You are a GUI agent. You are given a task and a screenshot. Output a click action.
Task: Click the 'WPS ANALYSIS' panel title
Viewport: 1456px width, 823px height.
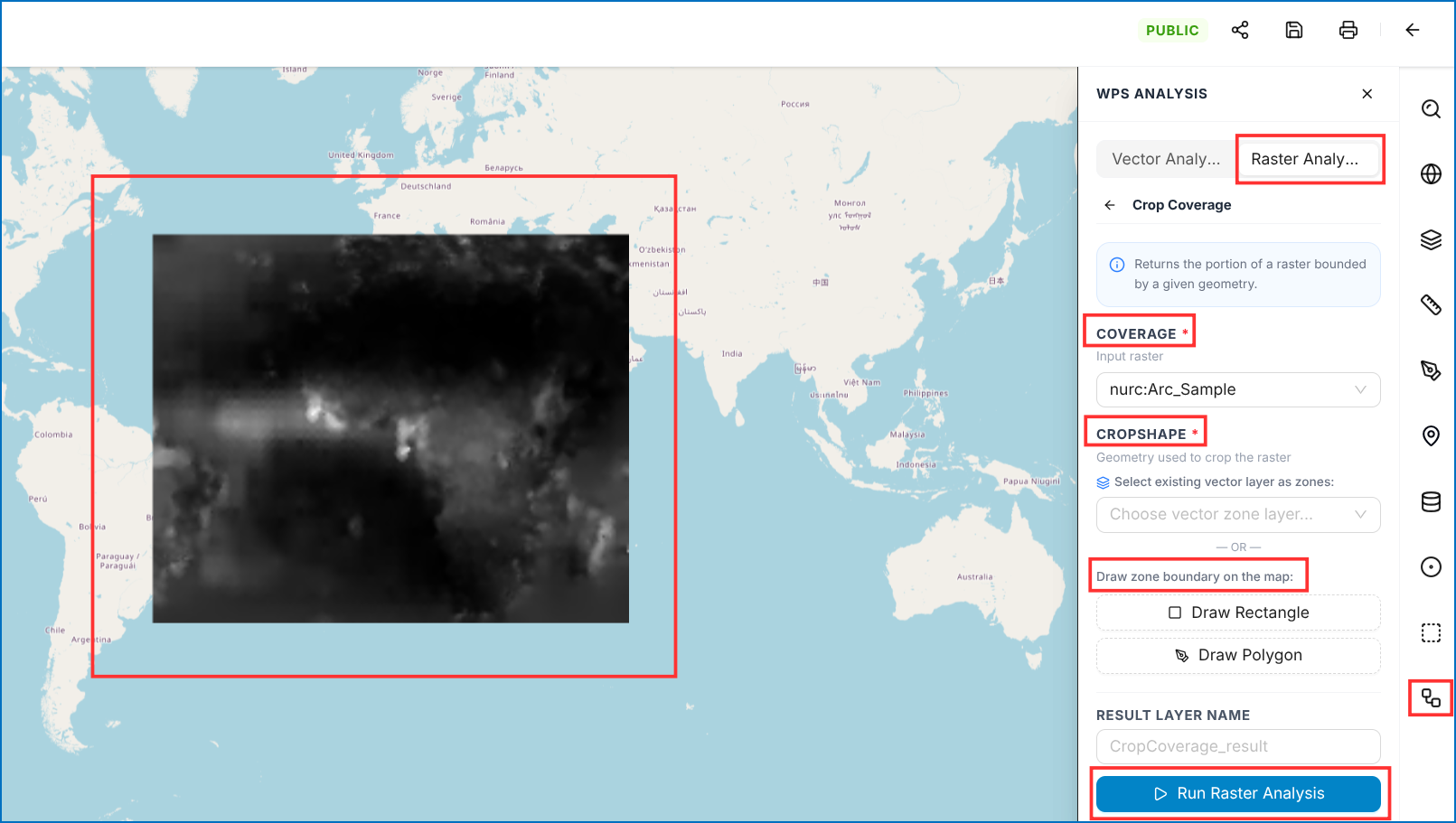tap(1151, 94)
